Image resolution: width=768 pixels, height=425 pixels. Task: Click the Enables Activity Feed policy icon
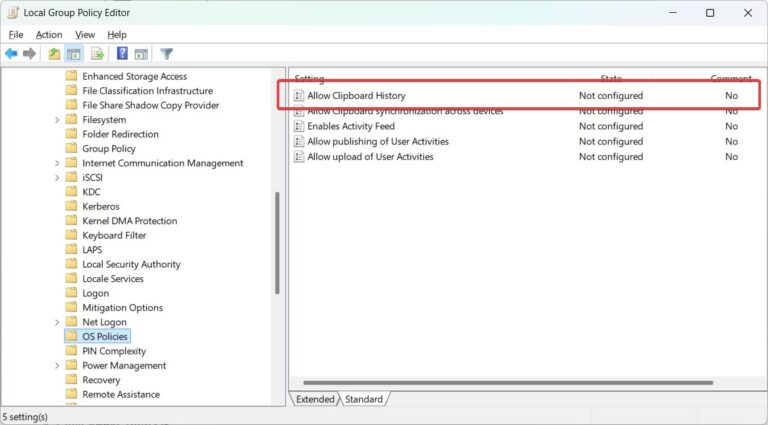(299, 126)
